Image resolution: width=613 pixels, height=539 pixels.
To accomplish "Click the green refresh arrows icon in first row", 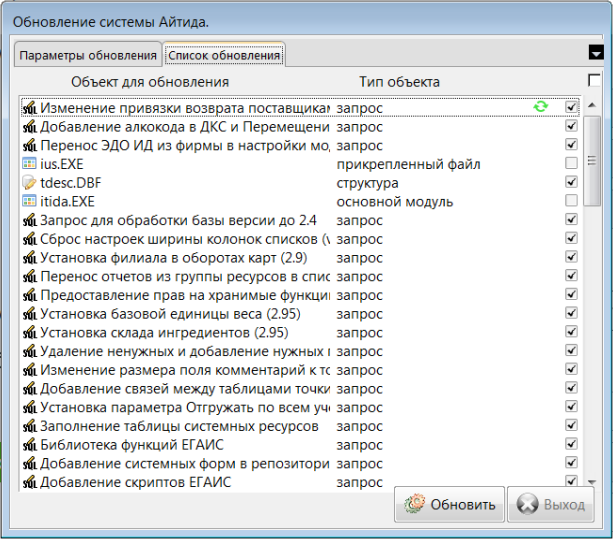I will click(541, 106).
